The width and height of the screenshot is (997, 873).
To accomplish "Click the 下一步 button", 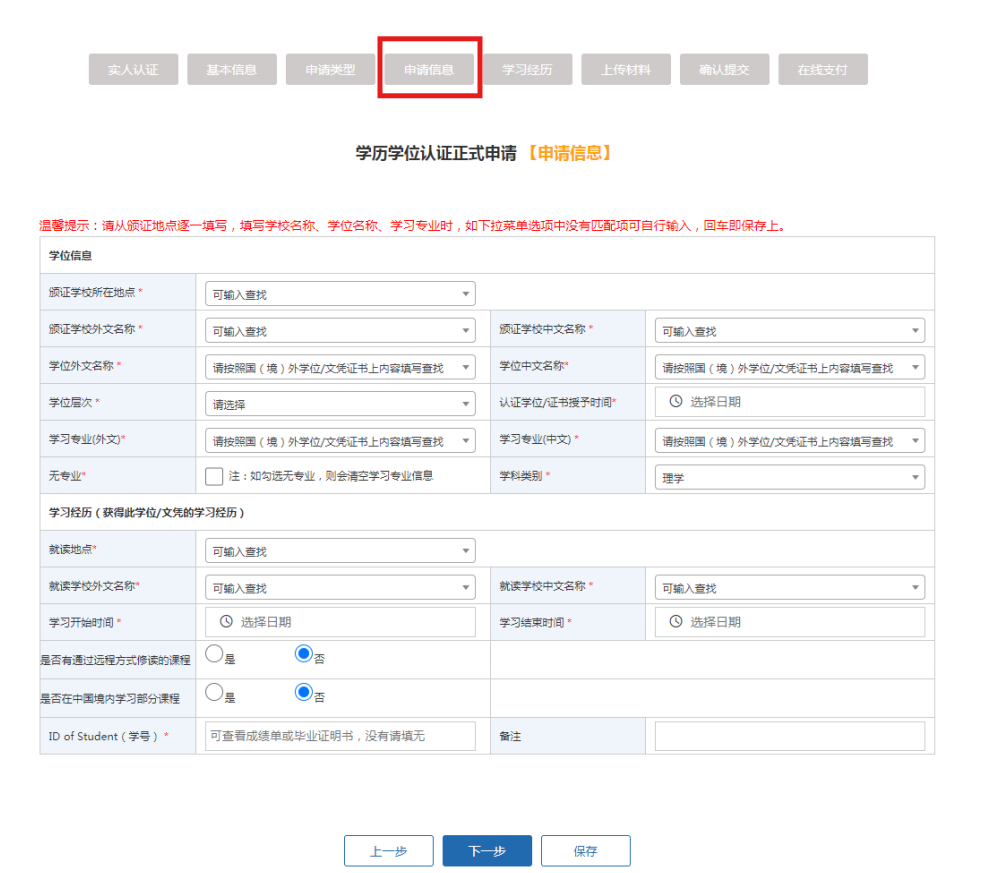I will click(x=487, y=850).
